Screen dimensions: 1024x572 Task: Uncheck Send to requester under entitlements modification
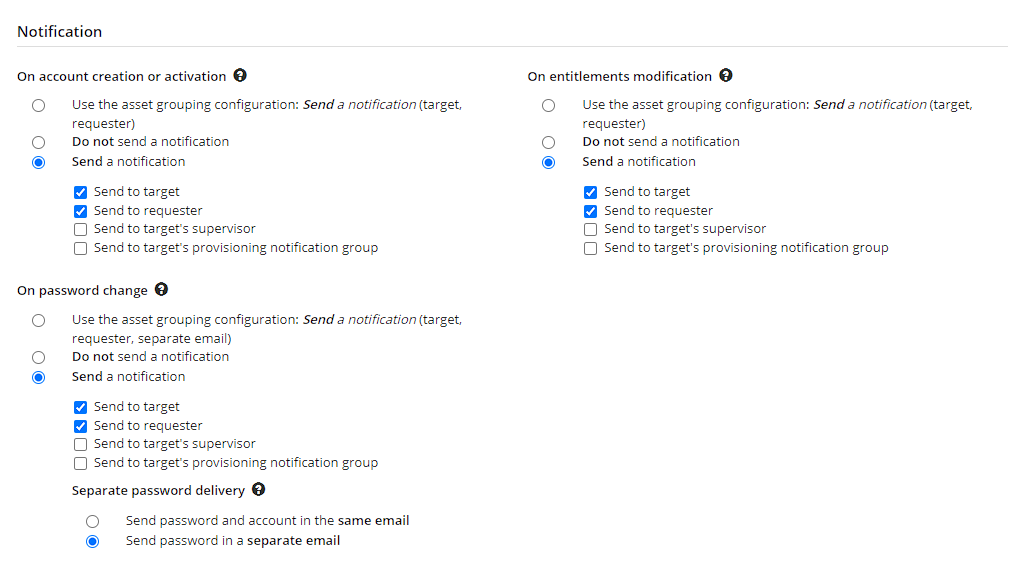coord(590,211)
